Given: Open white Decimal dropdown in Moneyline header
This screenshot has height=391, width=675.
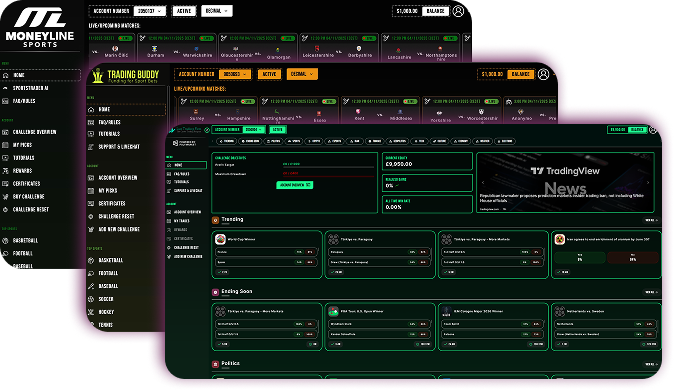Looking at the screenshot, I should pyautogui.click(x=217, y=11).
